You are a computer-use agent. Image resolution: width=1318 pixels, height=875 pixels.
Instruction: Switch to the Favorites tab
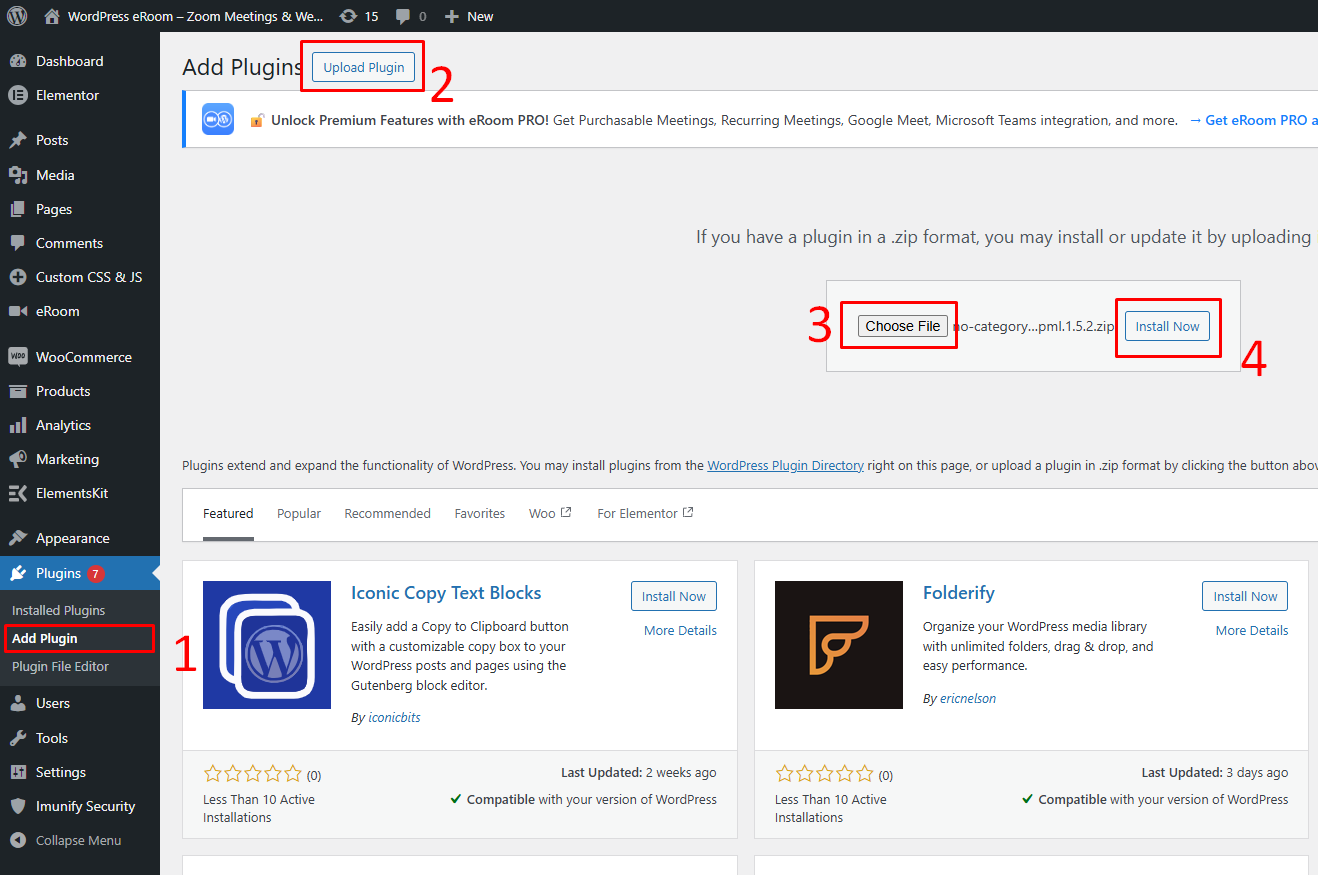click(x=480, y=513)
